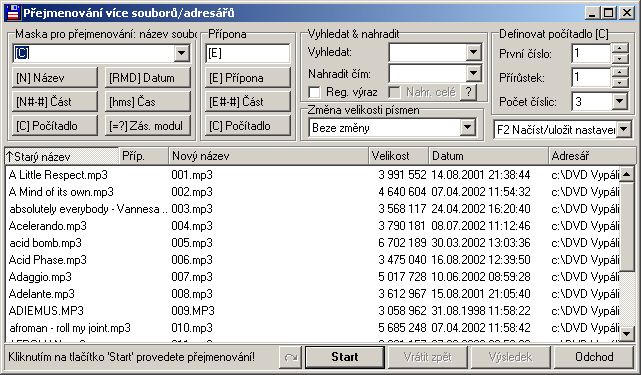641x375 pixels.
Task: Click the 'Výsledek' result button
Action: click(x=511, y=357)
